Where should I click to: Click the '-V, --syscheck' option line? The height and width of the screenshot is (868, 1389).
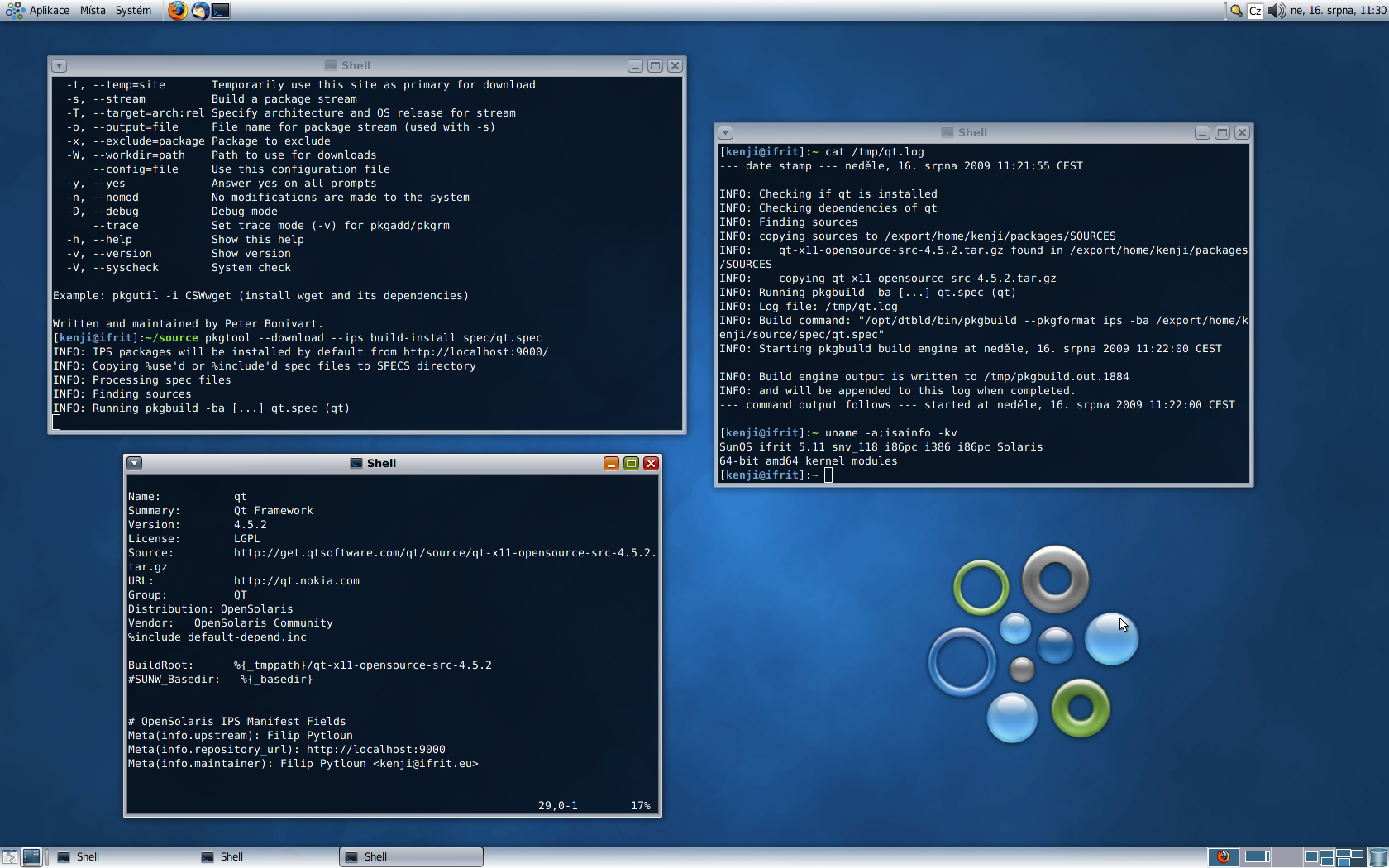(179, 268)
